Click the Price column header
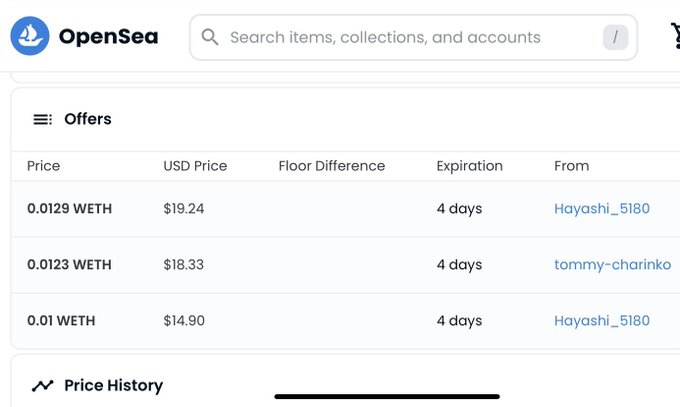Screen dimensions: 680x407 [44, 166]
